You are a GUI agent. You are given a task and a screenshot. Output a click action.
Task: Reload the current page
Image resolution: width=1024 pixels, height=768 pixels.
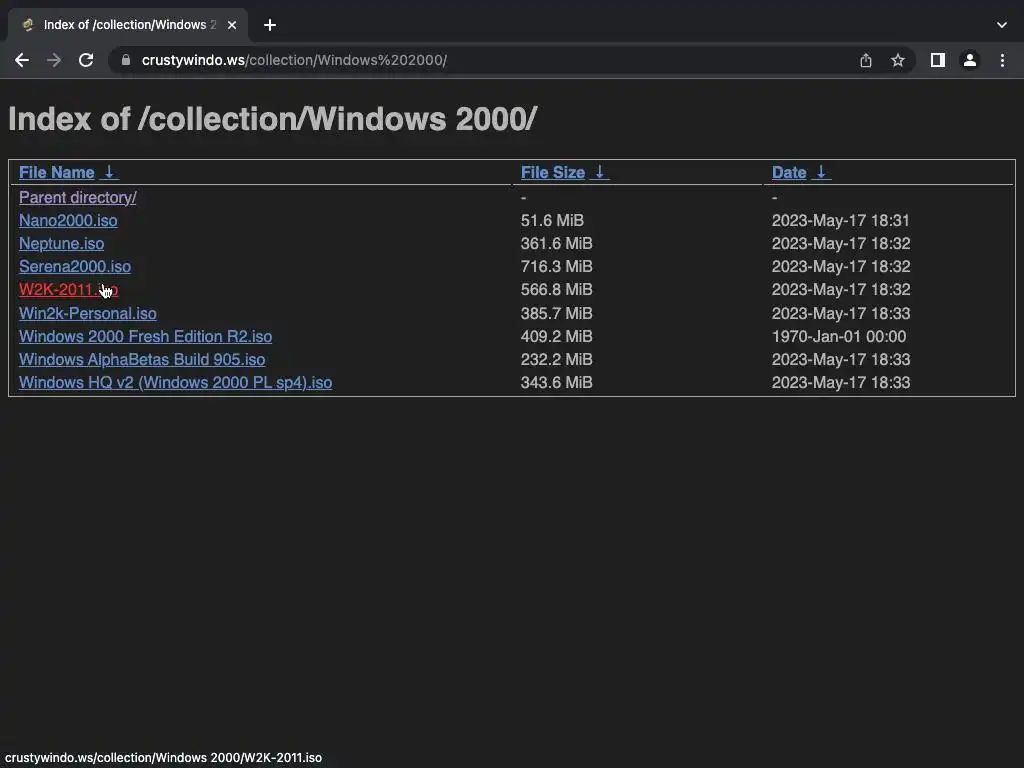point(86,60)
